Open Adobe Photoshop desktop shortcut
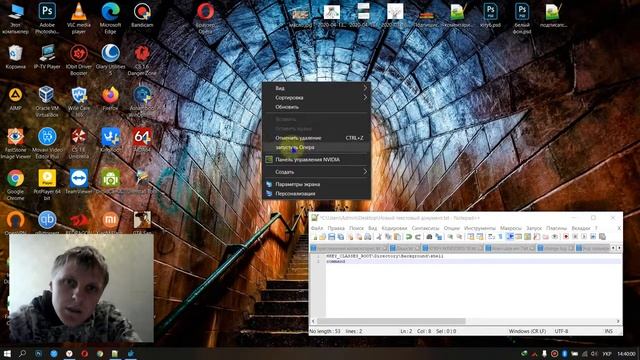640x360 pixels. tap(47, 18)
